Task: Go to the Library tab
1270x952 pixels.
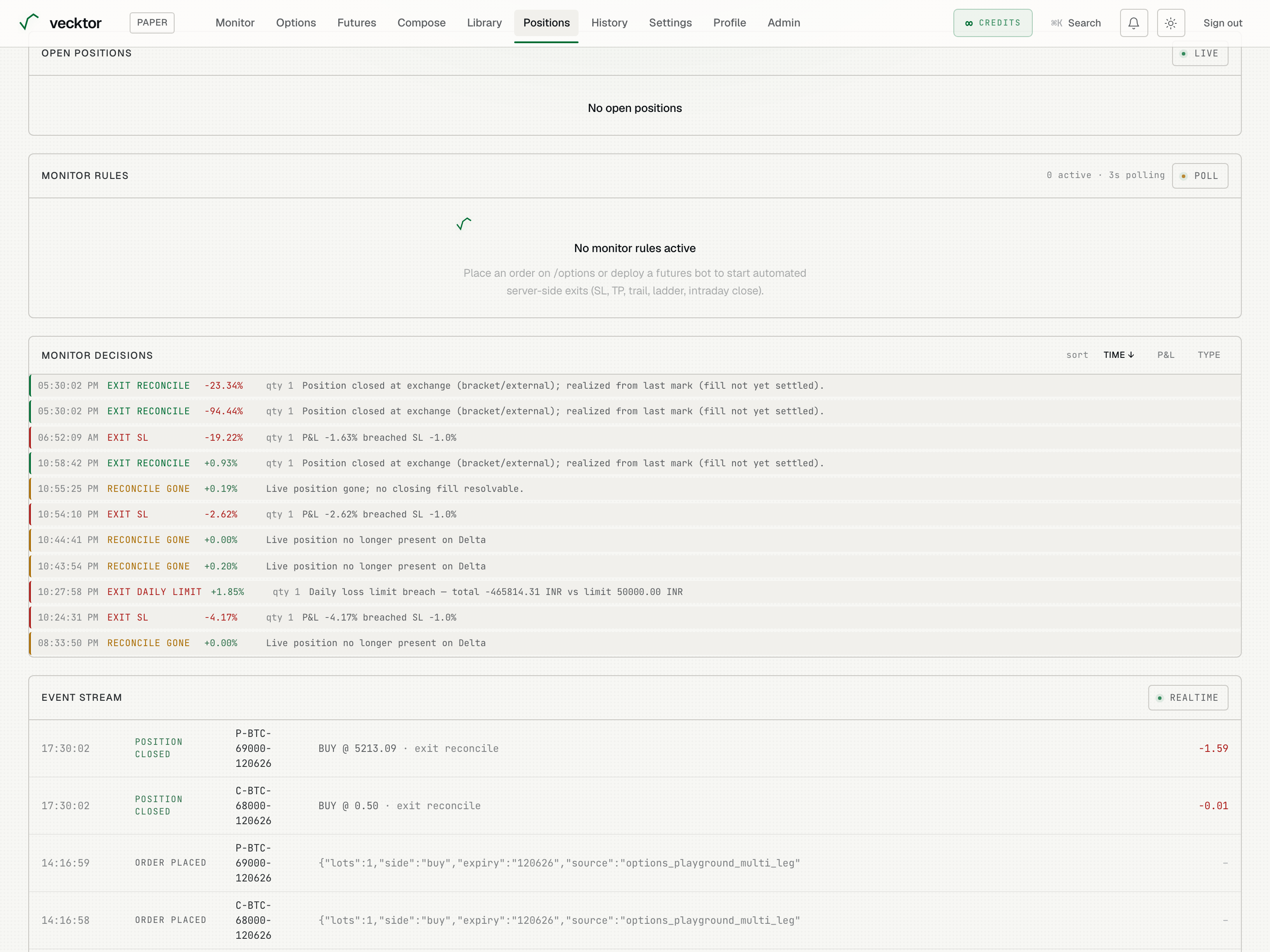Action: tap(484, 23)
